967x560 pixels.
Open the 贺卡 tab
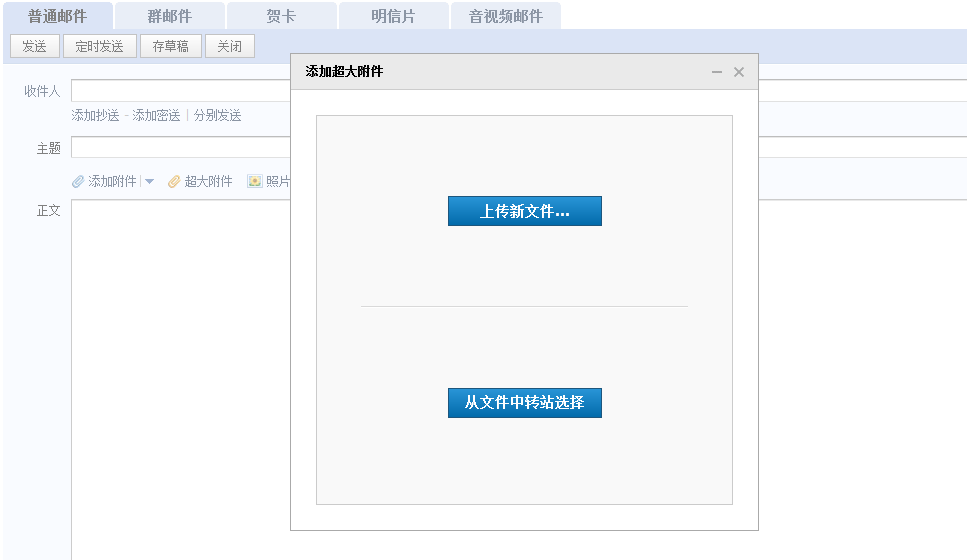(281, 16)
